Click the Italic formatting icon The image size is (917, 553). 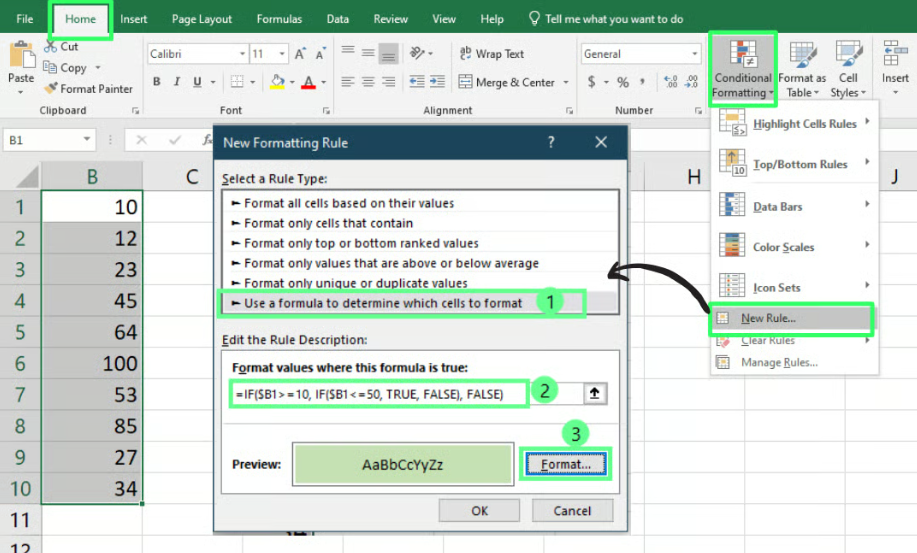[179, 83]
